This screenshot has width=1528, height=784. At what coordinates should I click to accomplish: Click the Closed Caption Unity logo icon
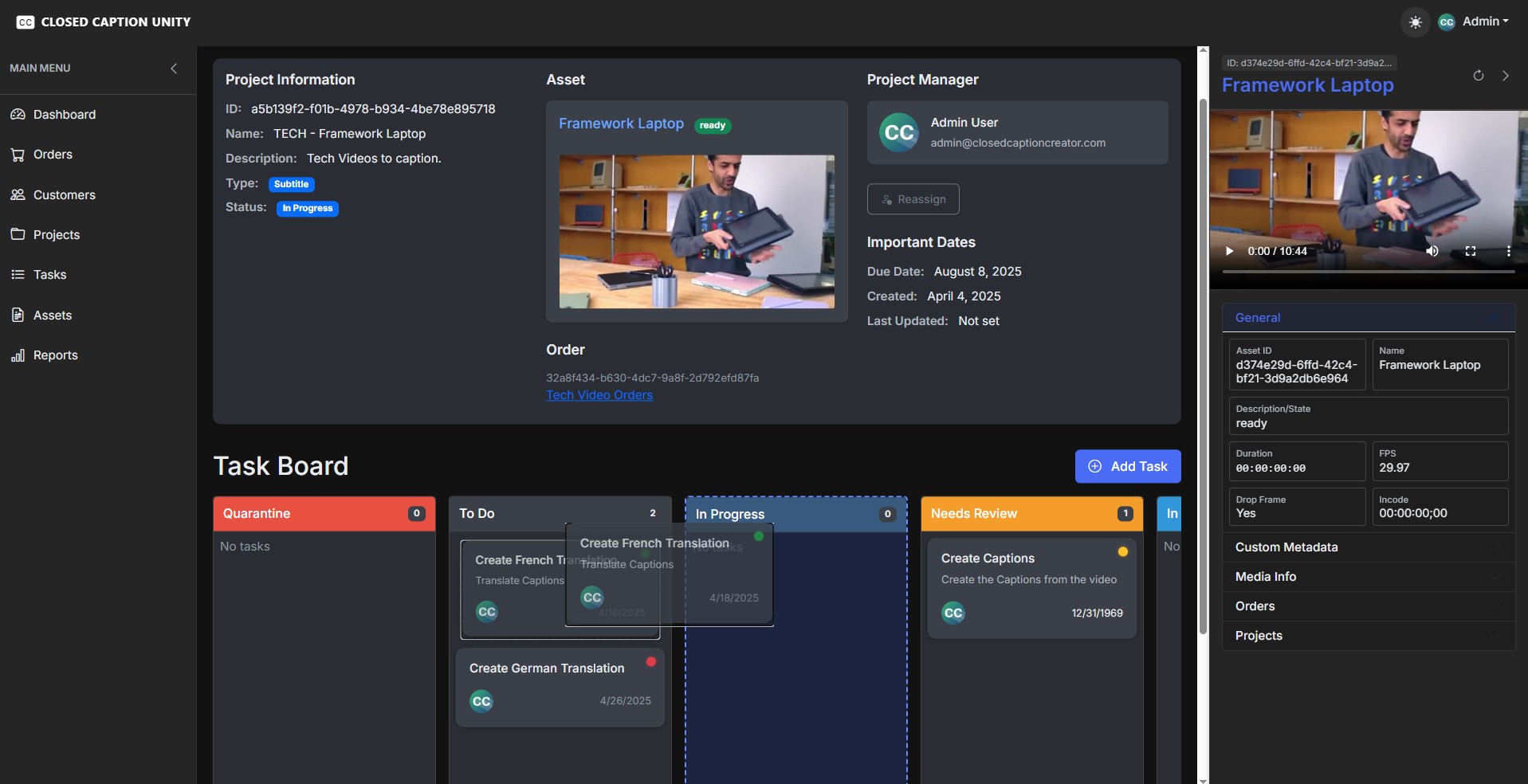click(24, 22)
